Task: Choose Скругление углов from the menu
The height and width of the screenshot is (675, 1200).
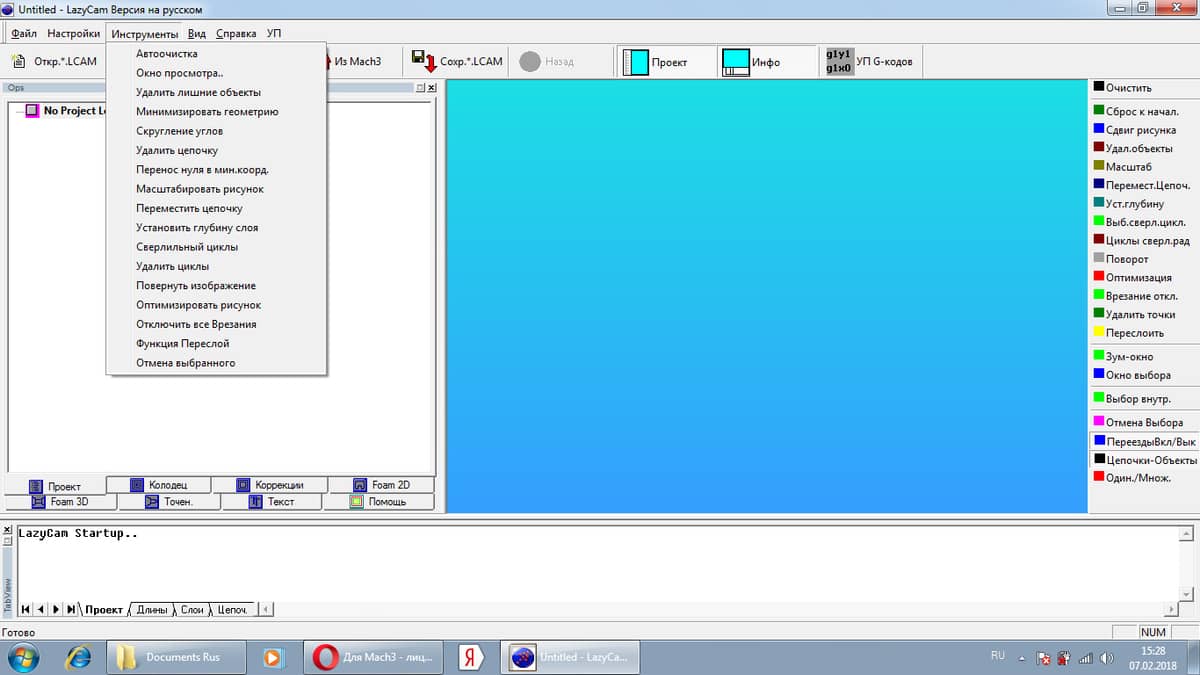Action: pyautogui.click(x=180, y=131)
